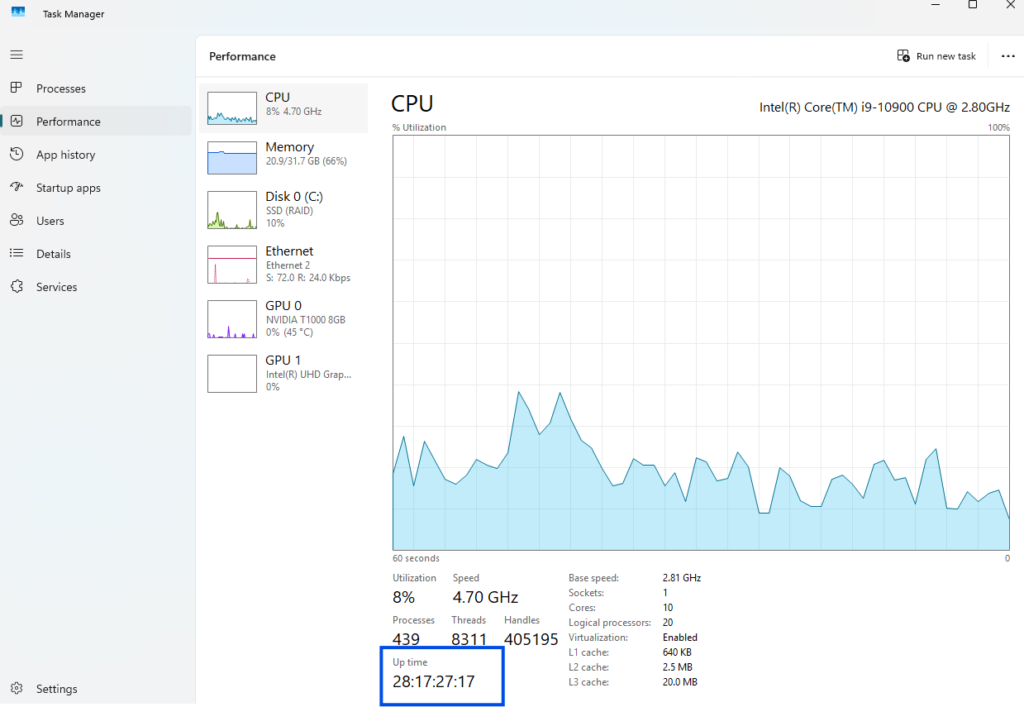Click the Task Manager app icon
Screen dimensions: 1024x707
[18, 13]
